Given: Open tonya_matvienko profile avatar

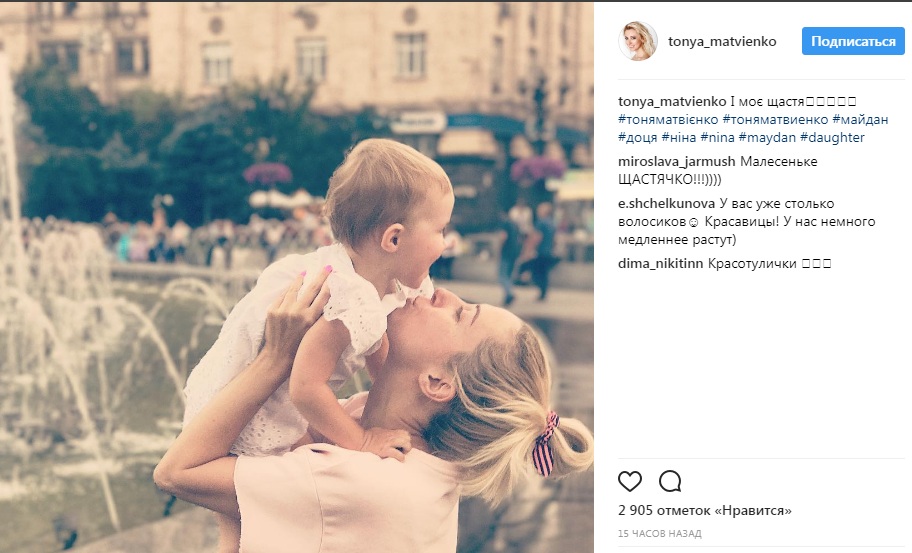Looking at the screenshot, I should coord(637,41).
